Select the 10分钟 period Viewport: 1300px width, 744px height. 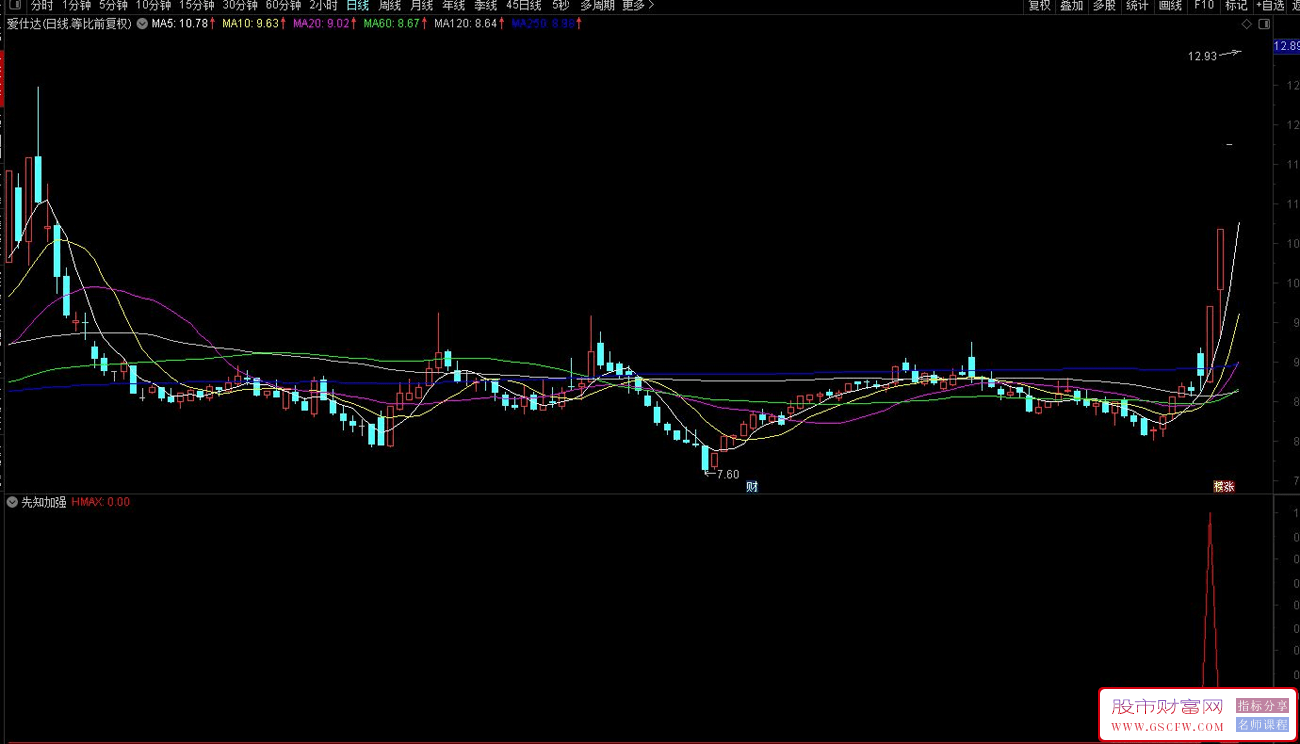(153, 6)
